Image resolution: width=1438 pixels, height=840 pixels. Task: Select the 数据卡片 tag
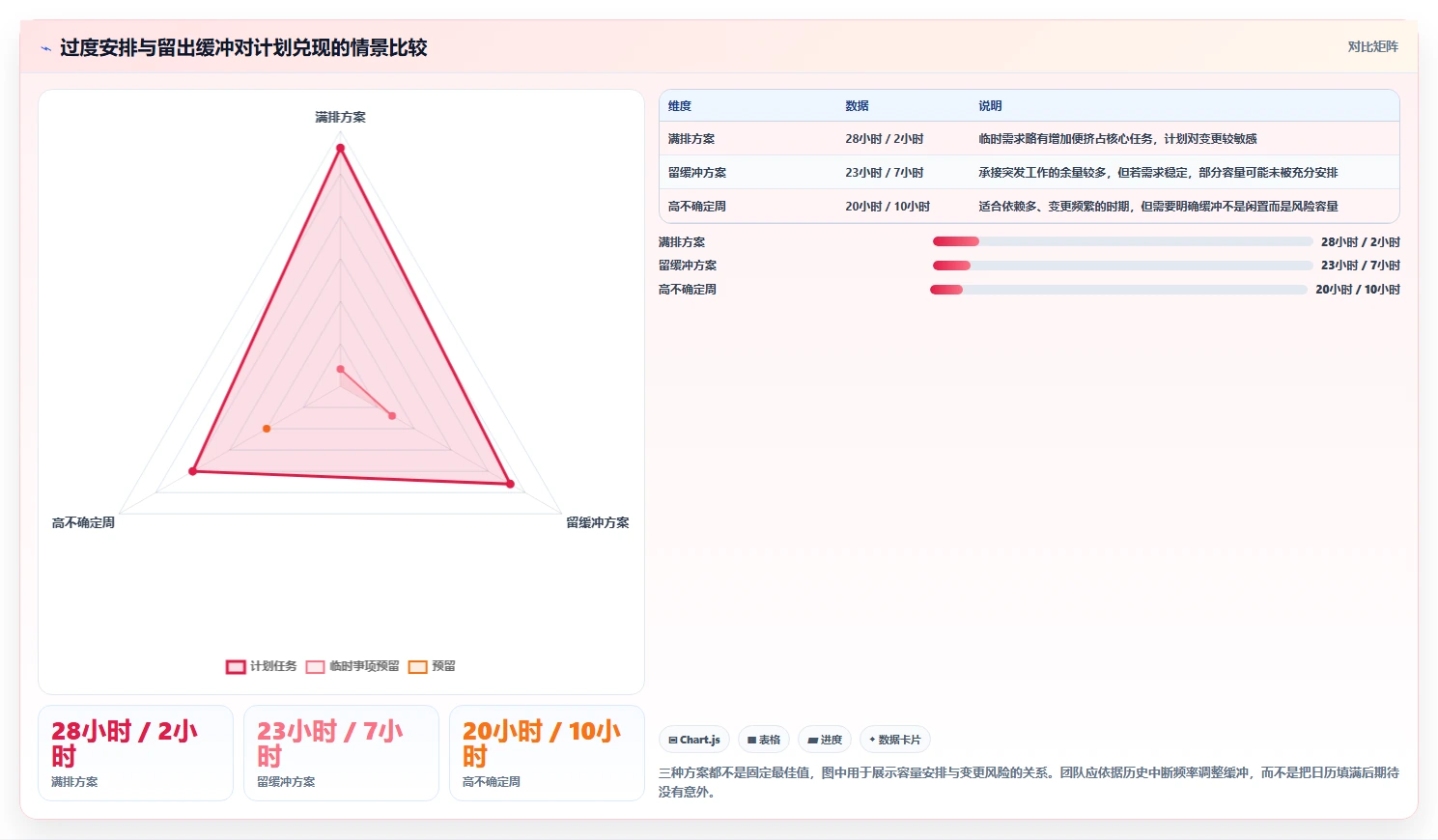[x=894, y=740]
